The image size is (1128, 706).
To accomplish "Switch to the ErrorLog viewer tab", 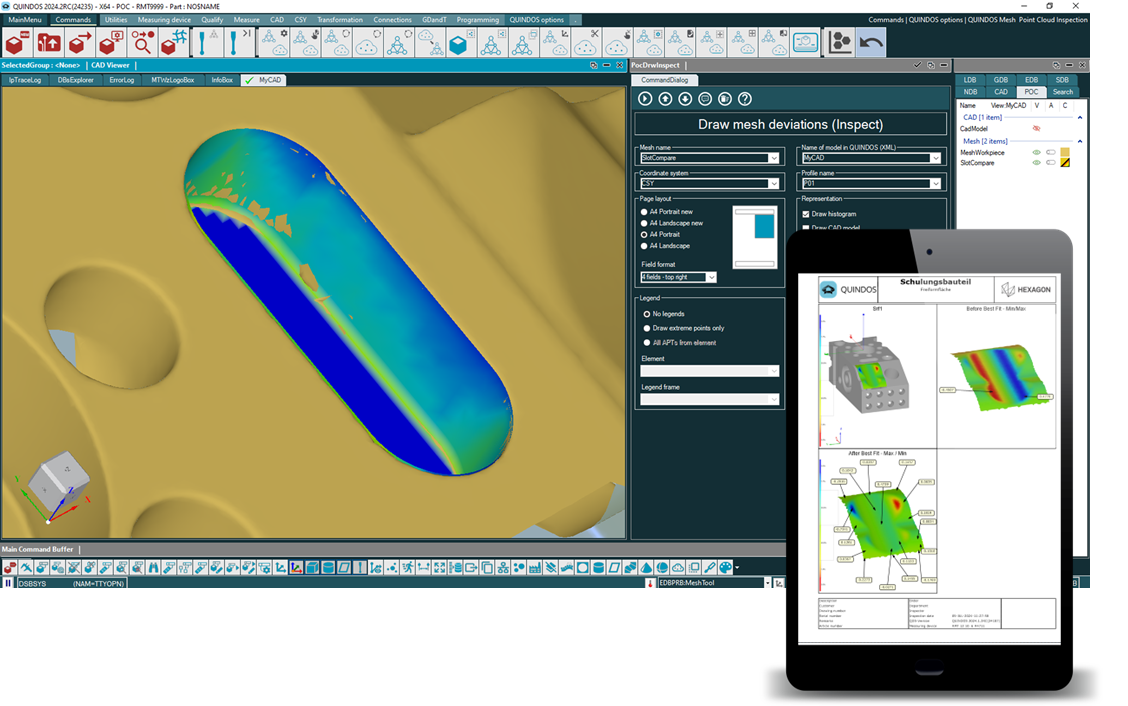I will pyautogui.click(x=122, y=80).
